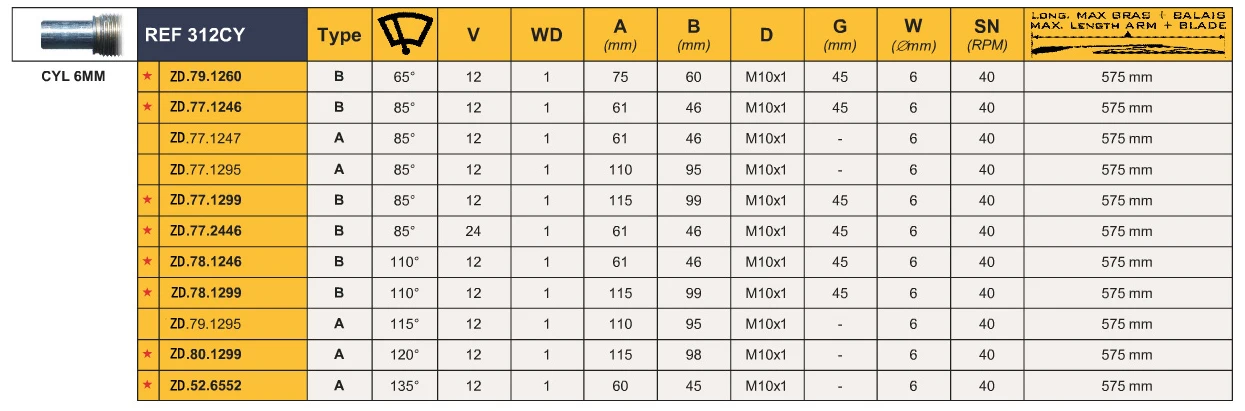The height and width of the screenshot is (411, 1245).
Task: Select the SN (RPM) column header
Action: pos(987,35)
